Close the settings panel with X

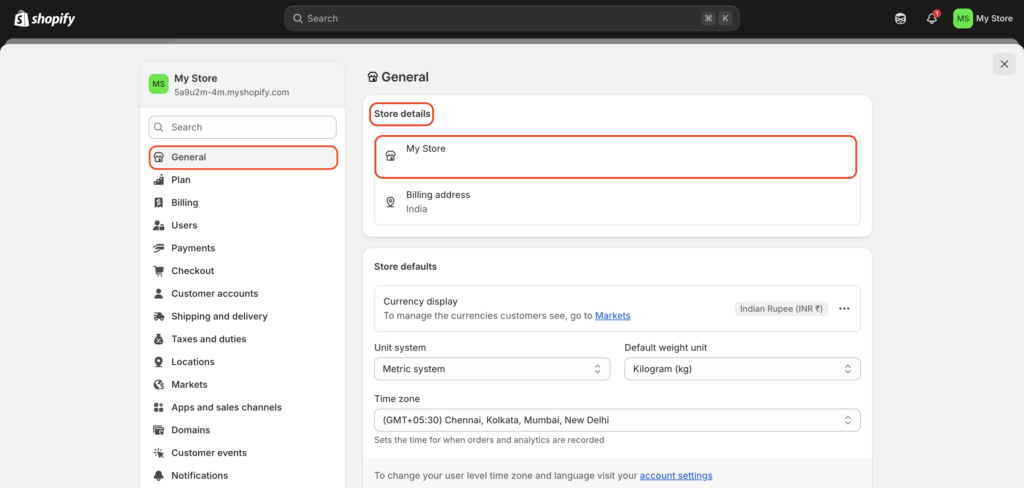[x=1004, y=64]
